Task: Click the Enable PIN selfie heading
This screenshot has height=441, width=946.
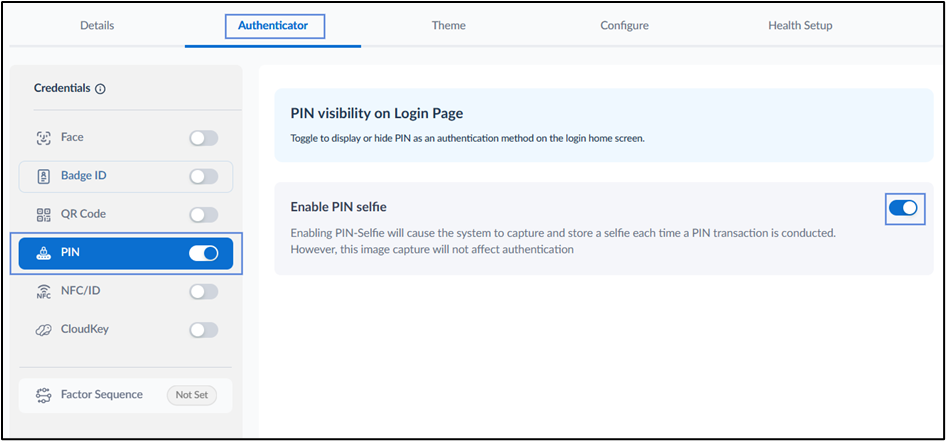Action: 338,207
